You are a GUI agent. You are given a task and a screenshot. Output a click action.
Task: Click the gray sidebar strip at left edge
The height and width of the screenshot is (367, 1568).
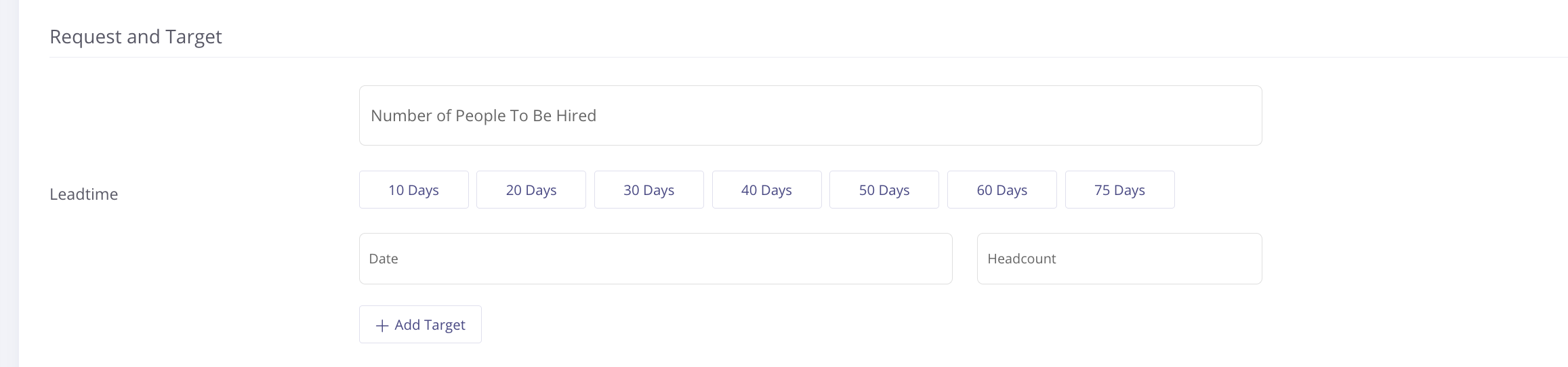pos(9,183)
